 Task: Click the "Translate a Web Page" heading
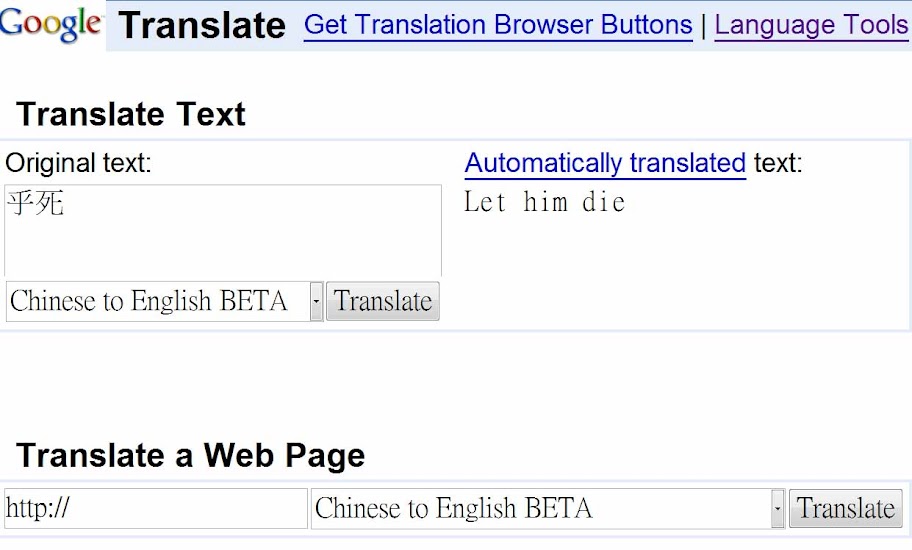tap(191, 456)
